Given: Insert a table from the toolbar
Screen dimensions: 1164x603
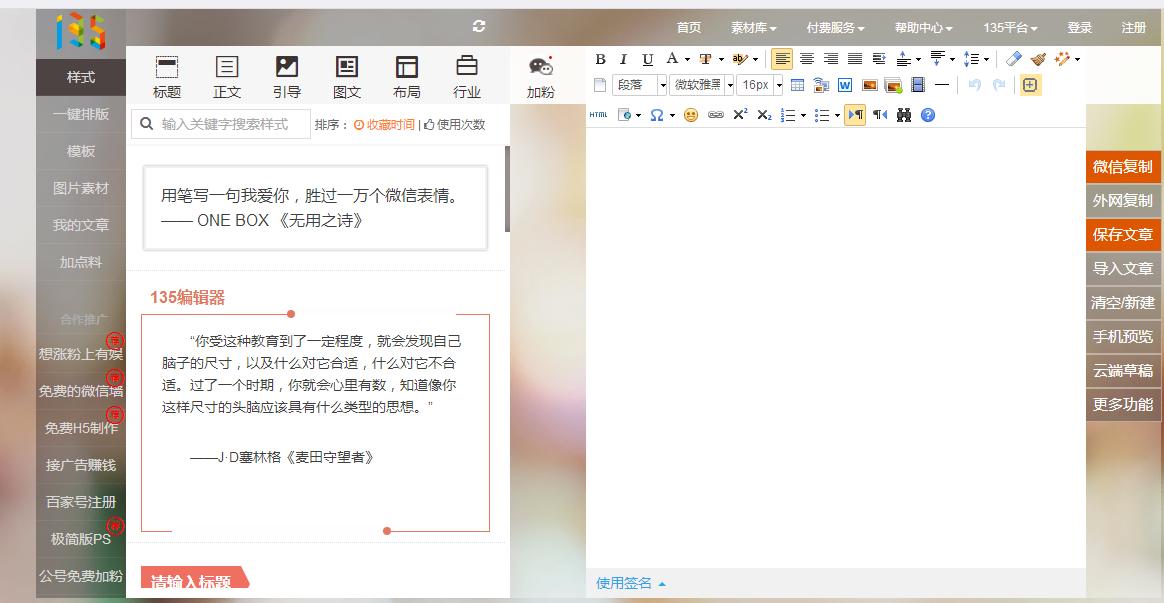Looking at the screenshot, I should coord(797,85).
